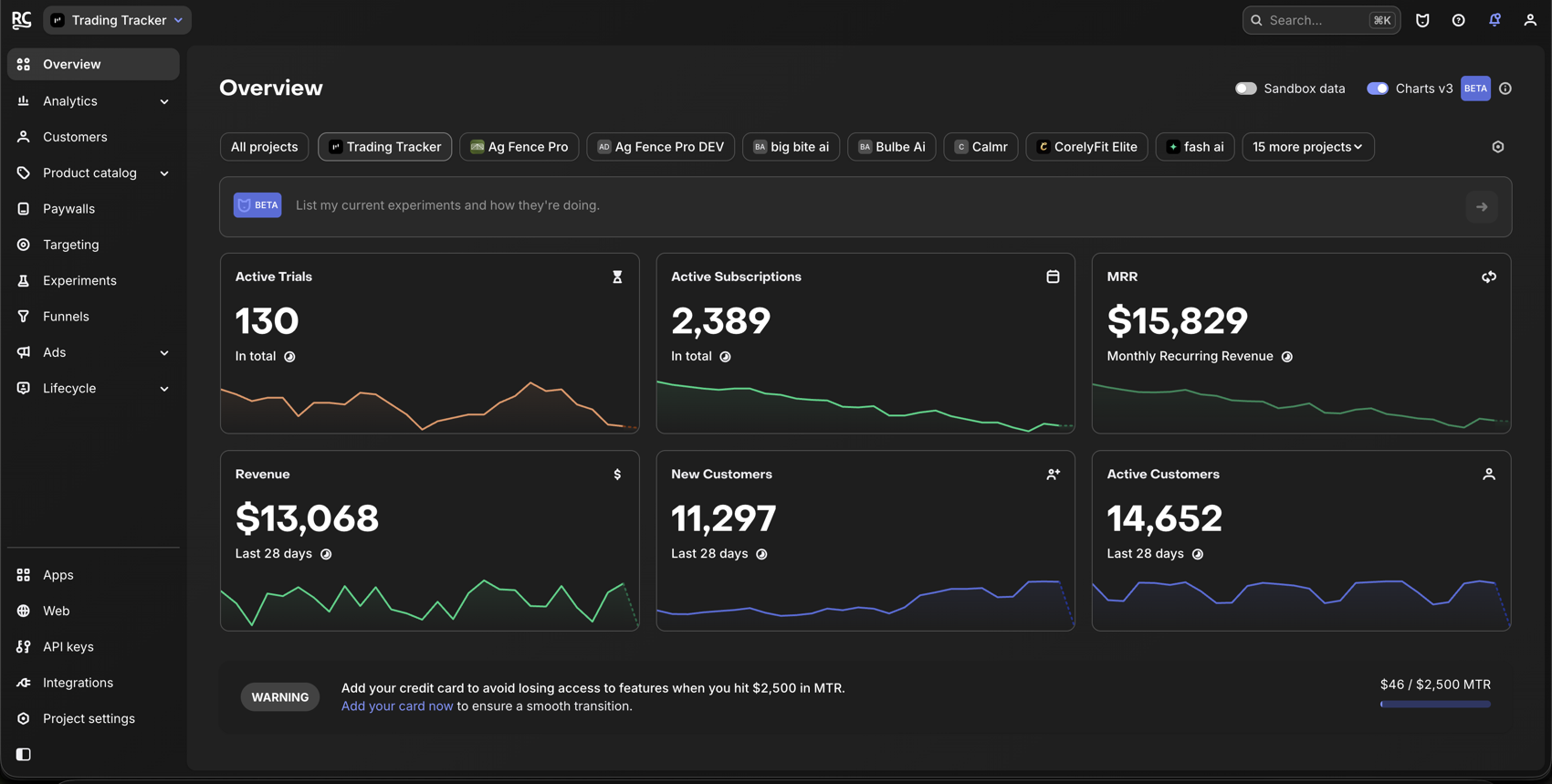The height and width of the screenshot is (784, 1552).
Task: Click the BETA badge in the prompt box
Action: click(x=257, y=205)
